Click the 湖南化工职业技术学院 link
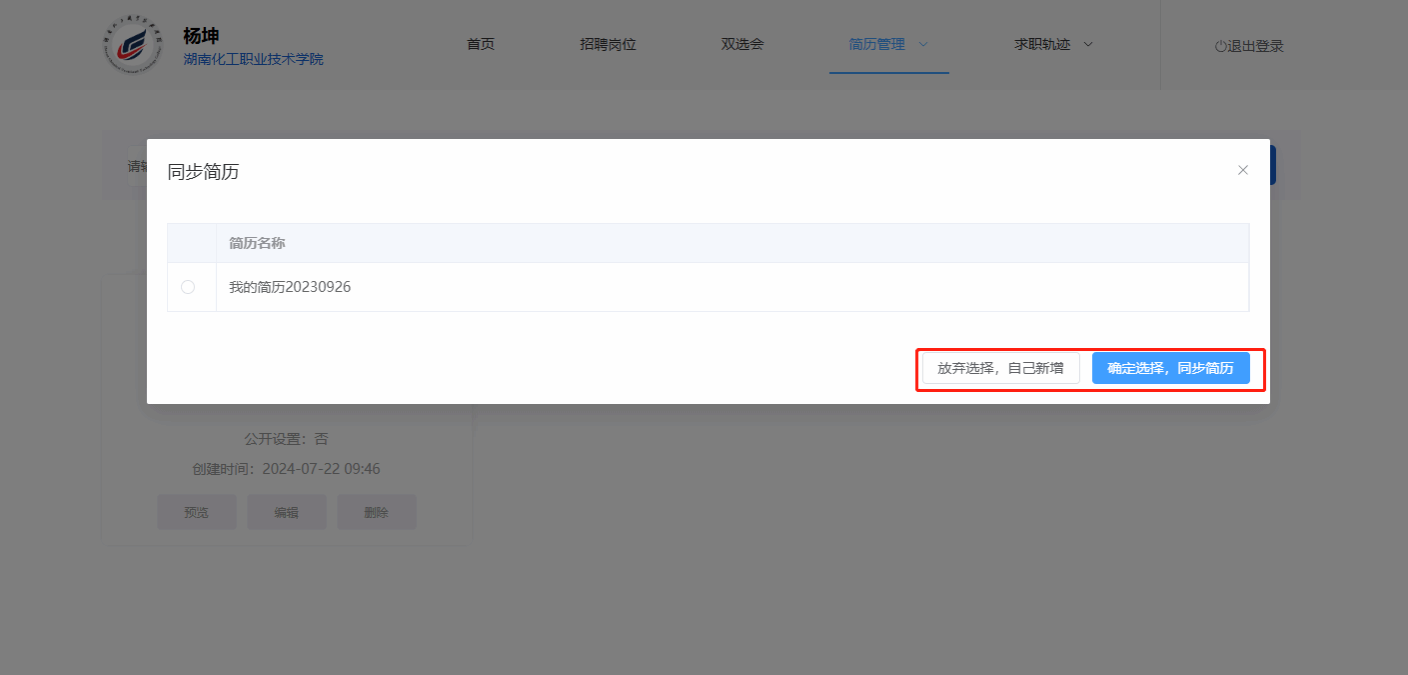The height and width of the screenshot is (675, 1408). (x=253, y=59)
